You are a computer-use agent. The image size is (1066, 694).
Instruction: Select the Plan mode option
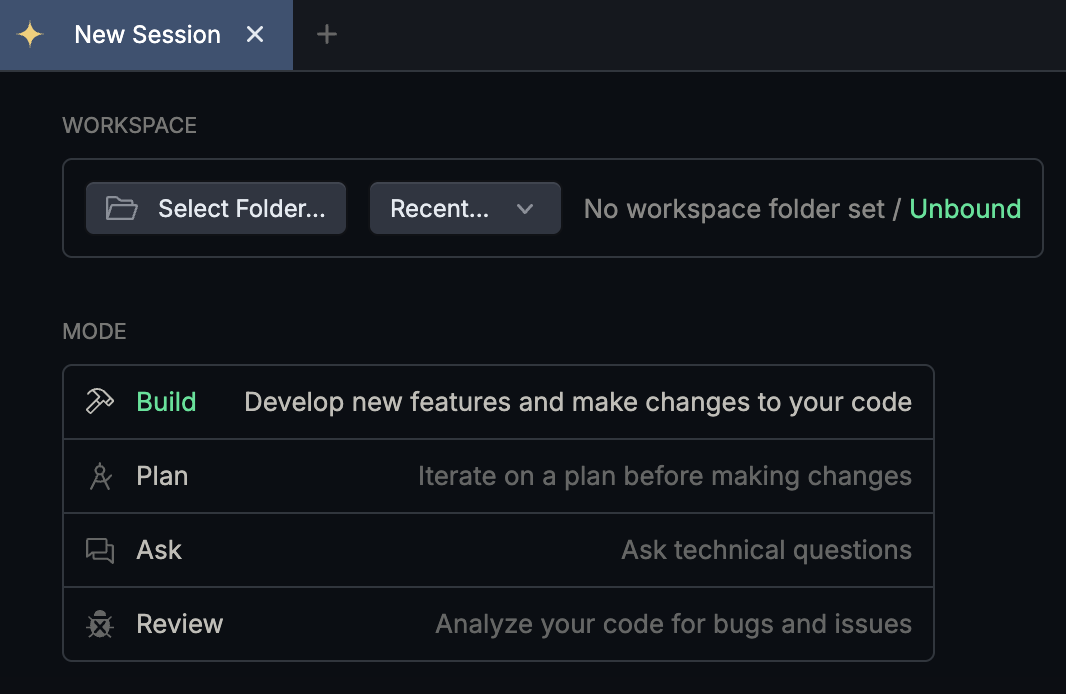click(162, 476)
